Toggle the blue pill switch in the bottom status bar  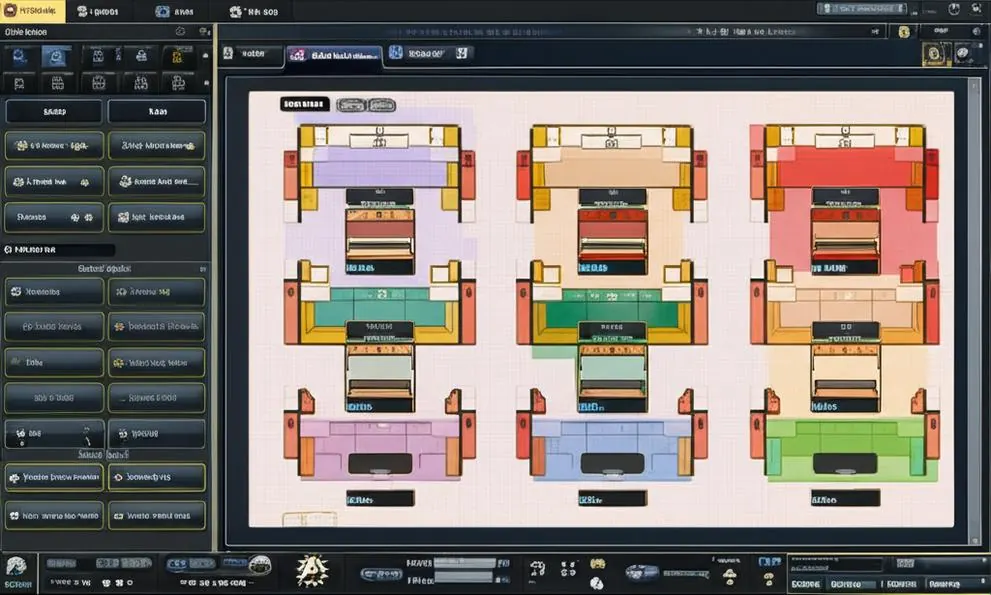click(190, 563)
